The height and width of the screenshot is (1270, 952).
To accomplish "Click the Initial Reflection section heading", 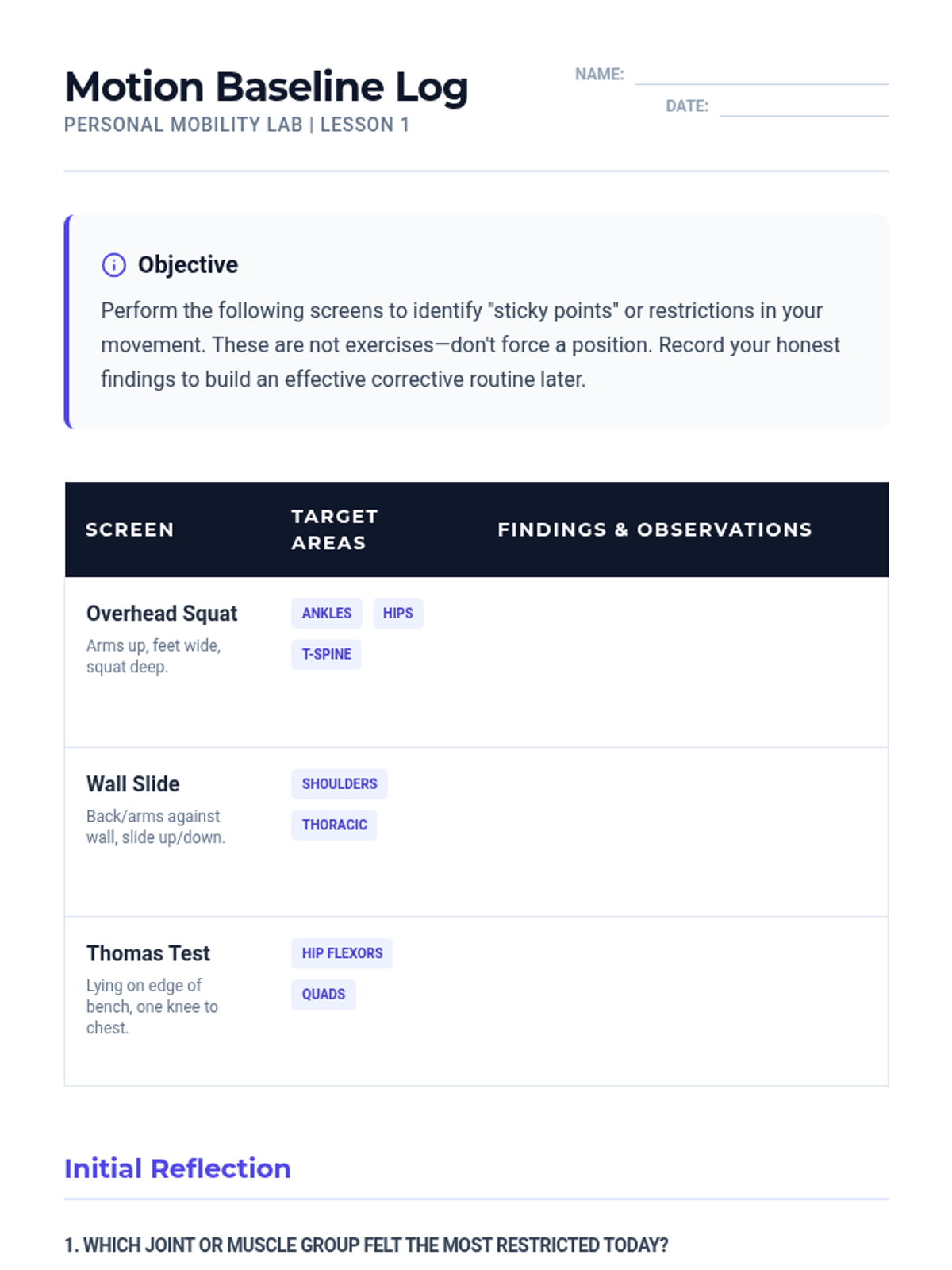I will tap(177, 1168).
